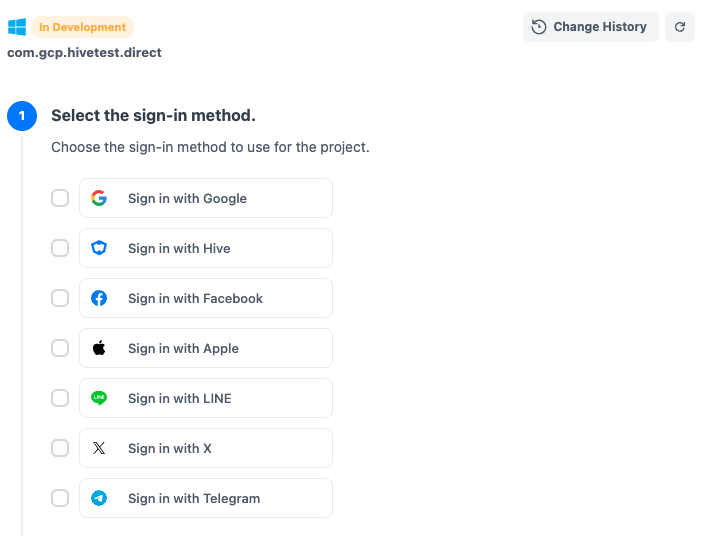
Task: Click the LINE logo icon
Action: [x=99, y=398]
